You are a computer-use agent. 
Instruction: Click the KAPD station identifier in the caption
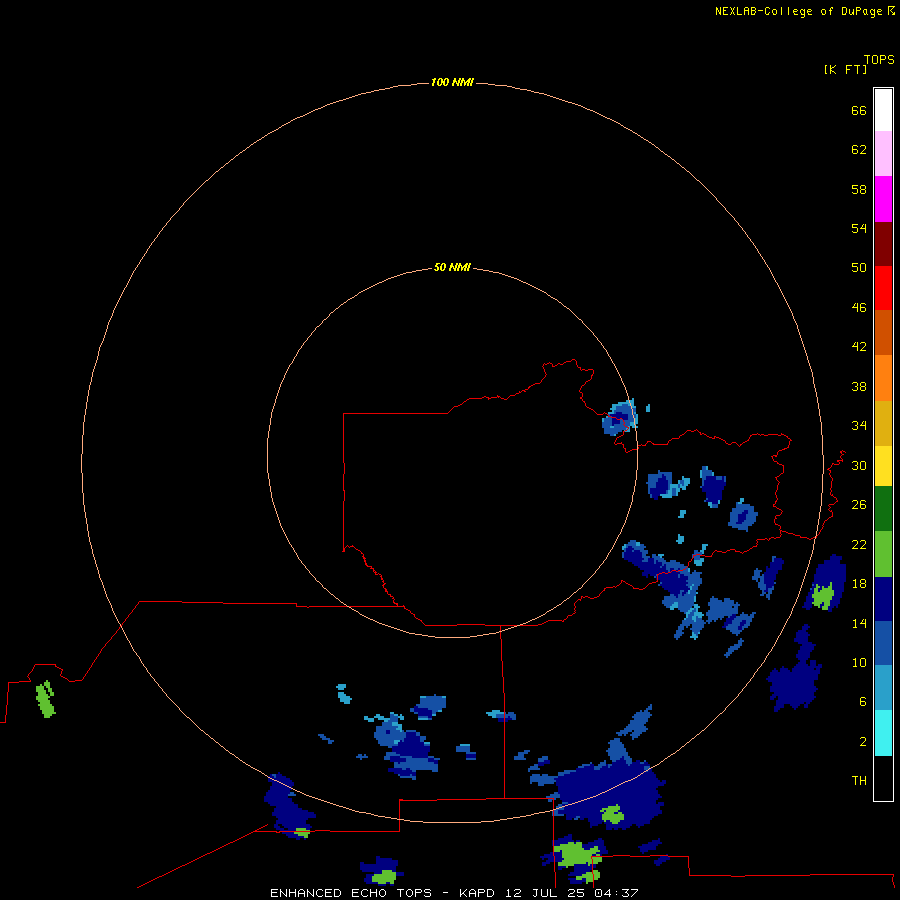[477, 893]
